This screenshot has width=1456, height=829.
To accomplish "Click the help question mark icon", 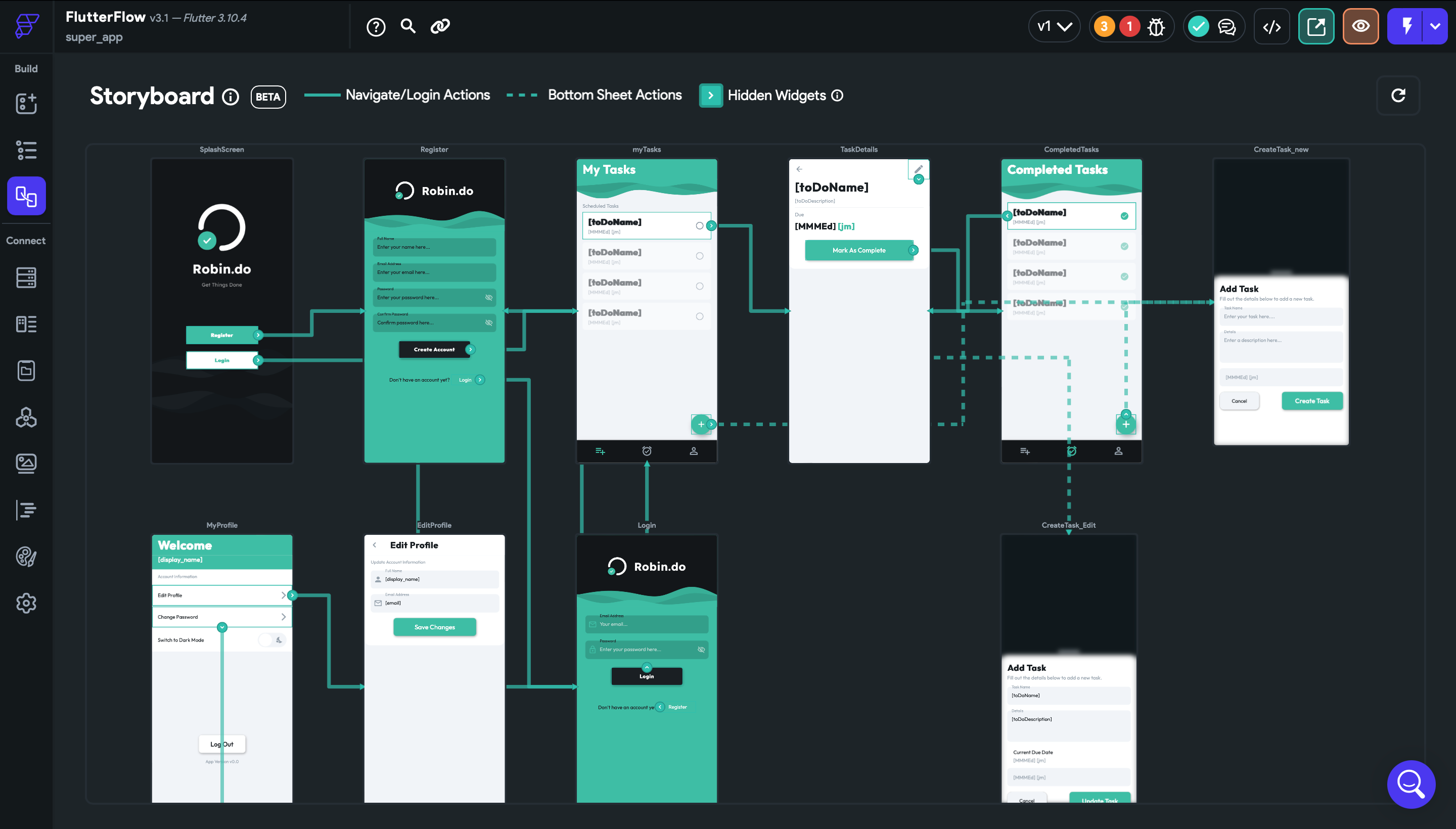I will click(x=376, y=27).
